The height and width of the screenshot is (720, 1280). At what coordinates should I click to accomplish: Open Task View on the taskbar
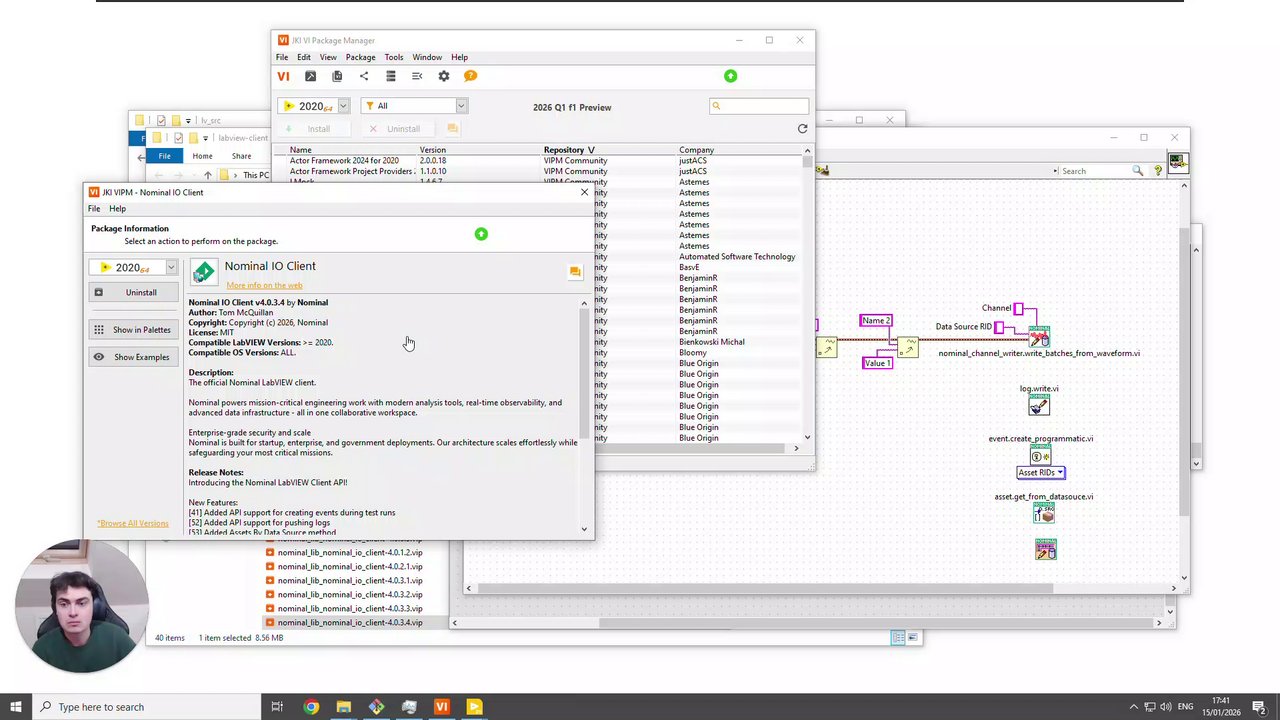pos(277,707)
